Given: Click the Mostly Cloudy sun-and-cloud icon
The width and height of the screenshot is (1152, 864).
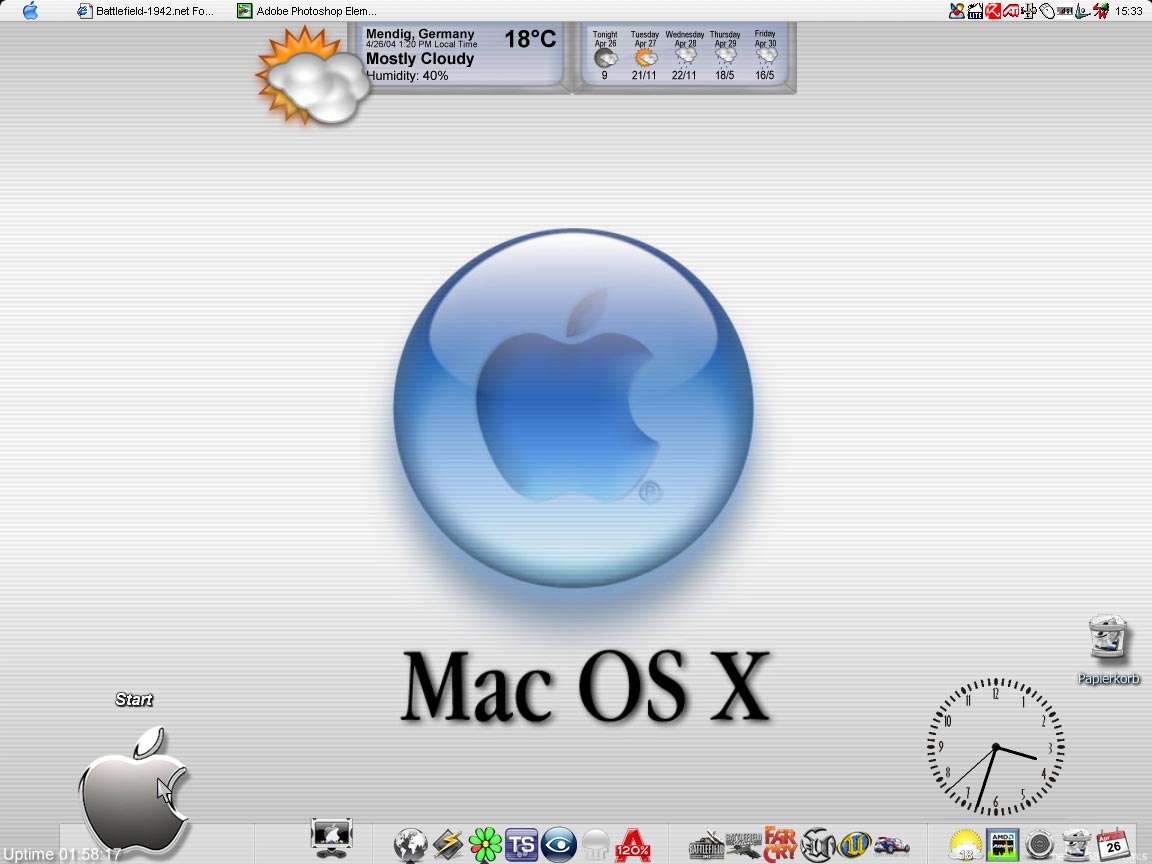Looking at the screenshot, I should (314, 76).
